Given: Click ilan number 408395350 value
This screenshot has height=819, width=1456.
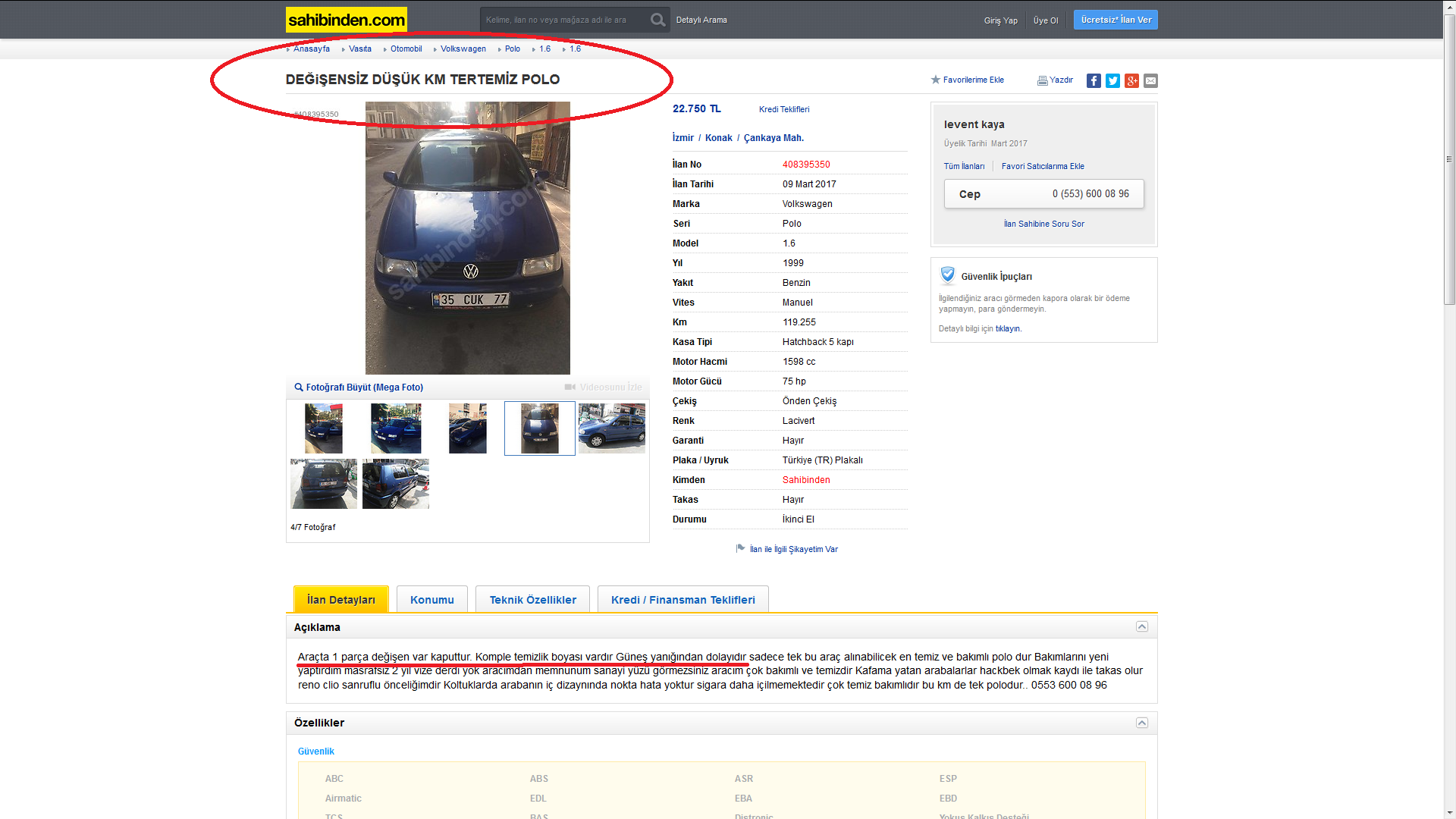Looking at the screenshot, I should point(806,165).
